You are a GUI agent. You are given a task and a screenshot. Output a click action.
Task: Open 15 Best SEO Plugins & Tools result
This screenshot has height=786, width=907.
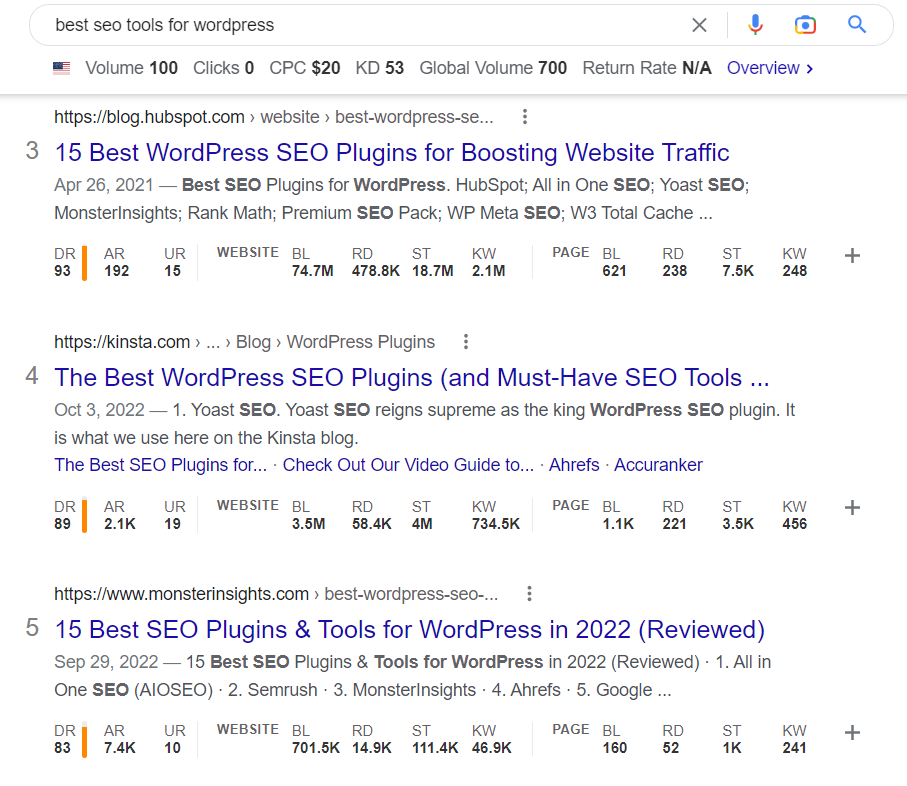(x=410, y=630)
